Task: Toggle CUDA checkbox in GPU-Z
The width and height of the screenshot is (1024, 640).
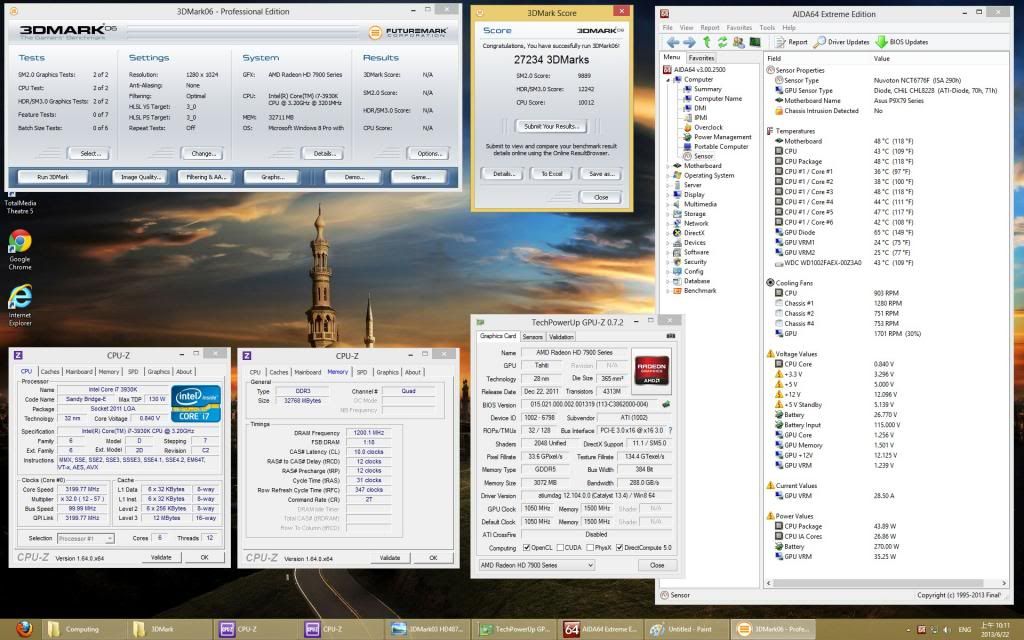Action: (560, 548)
